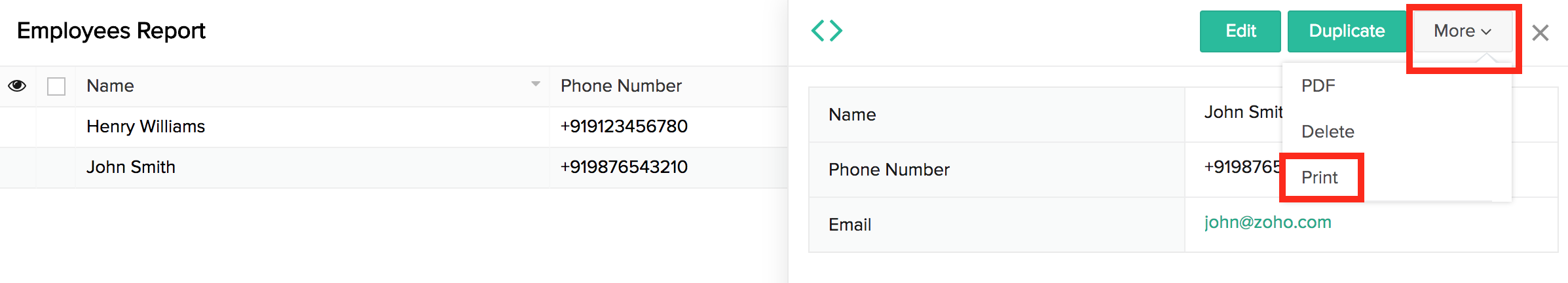Tick the select-all checkbox in table header
The height and width of the screenshot is (283, 1568).
tap(56, 86)
